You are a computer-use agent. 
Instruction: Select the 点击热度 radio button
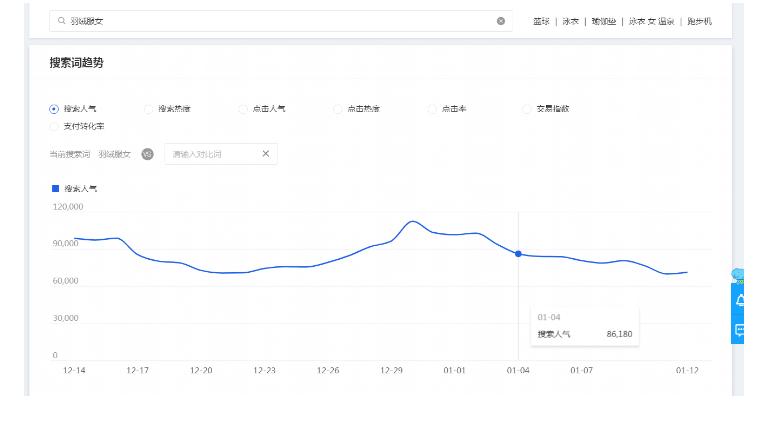point(338,109)
